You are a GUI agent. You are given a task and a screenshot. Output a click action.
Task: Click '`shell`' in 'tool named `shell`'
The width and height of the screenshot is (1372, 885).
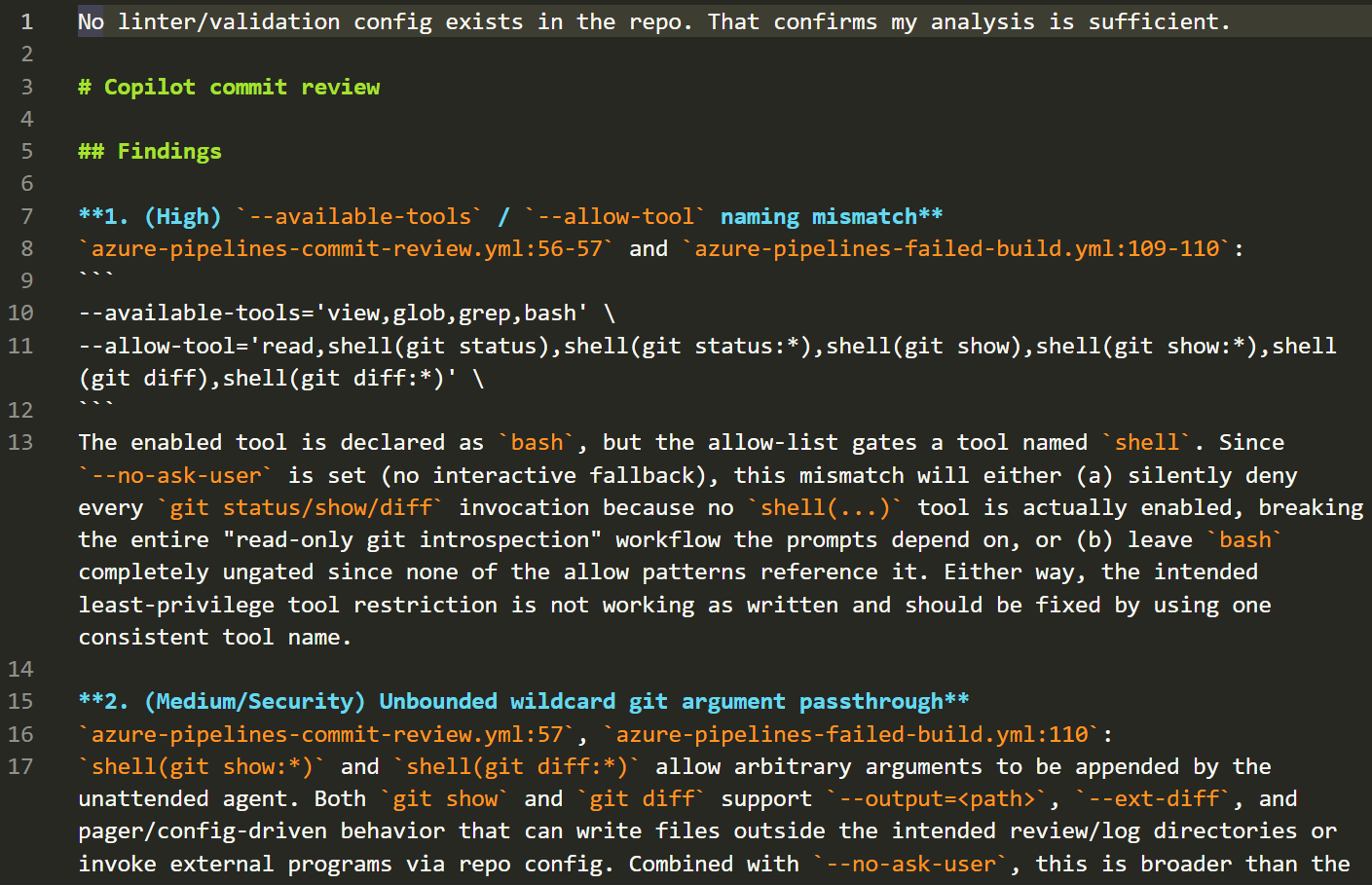pos(1146,442)
